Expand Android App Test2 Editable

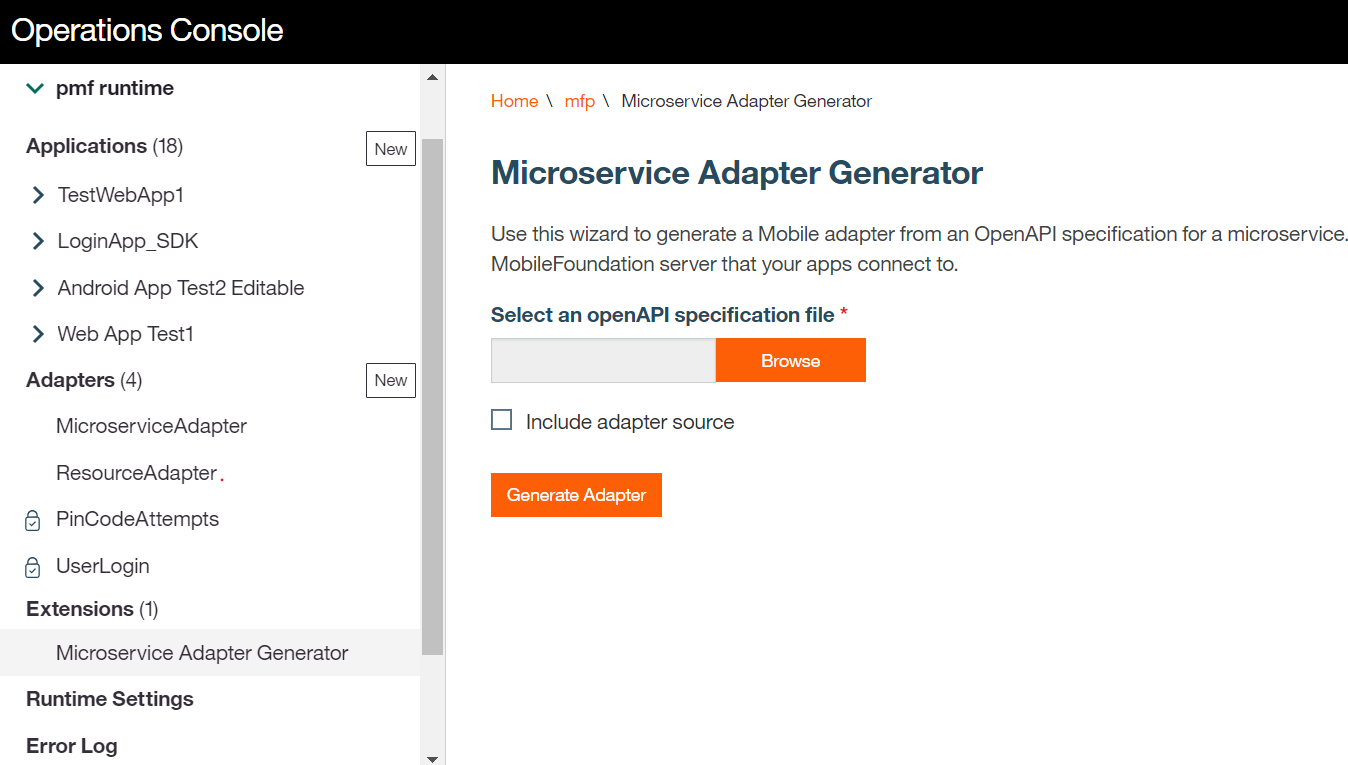pos(38,288)
